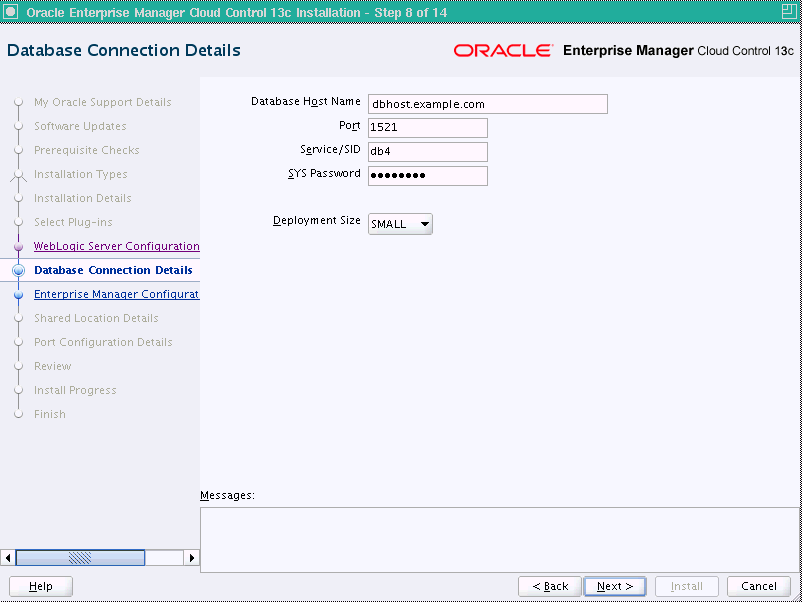Click the Messages label
802x602 pixels.
pyautogui.click(x=227, y=495)
